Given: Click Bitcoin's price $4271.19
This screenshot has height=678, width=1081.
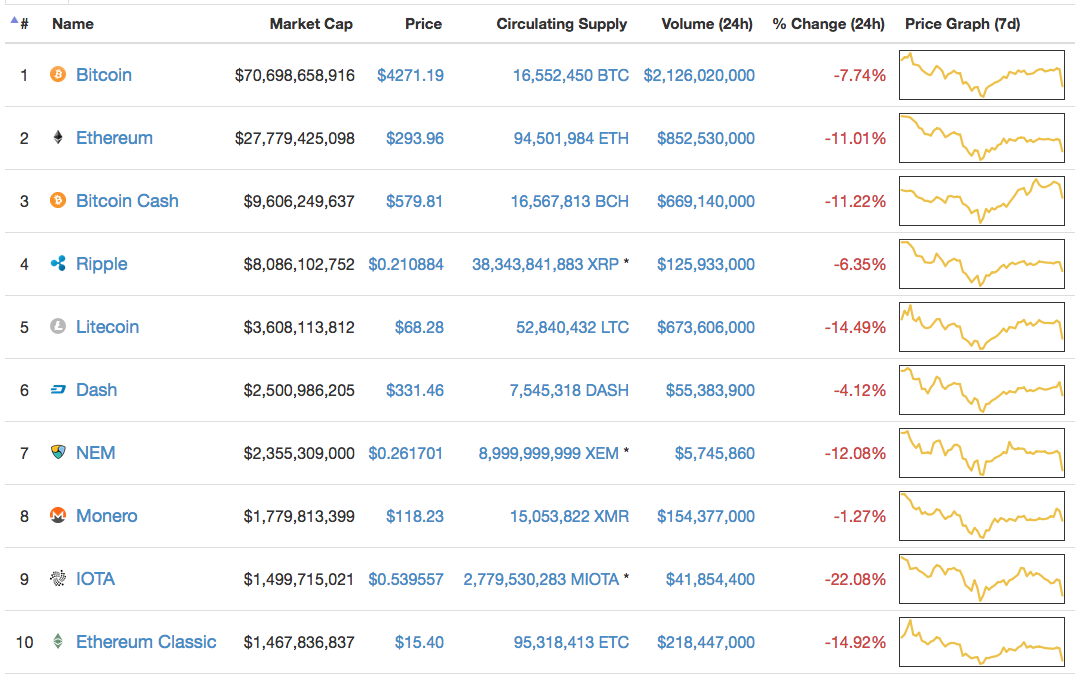Looking at the screenshot, I should 410,75.
